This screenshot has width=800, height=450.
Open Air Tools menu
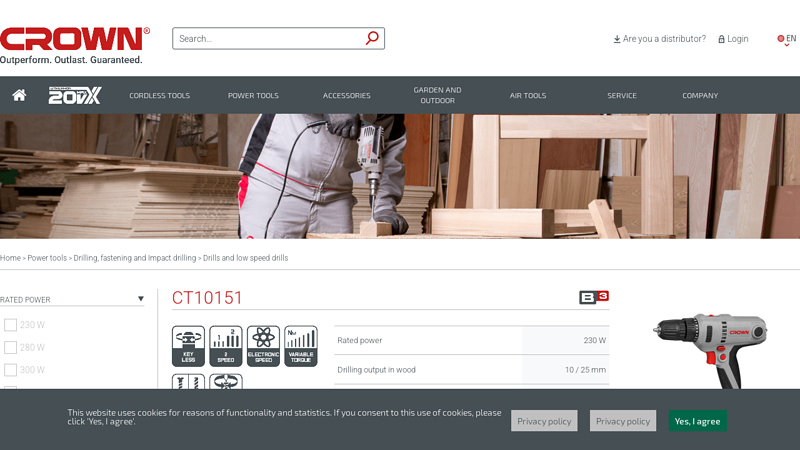(x=528, y=95)
